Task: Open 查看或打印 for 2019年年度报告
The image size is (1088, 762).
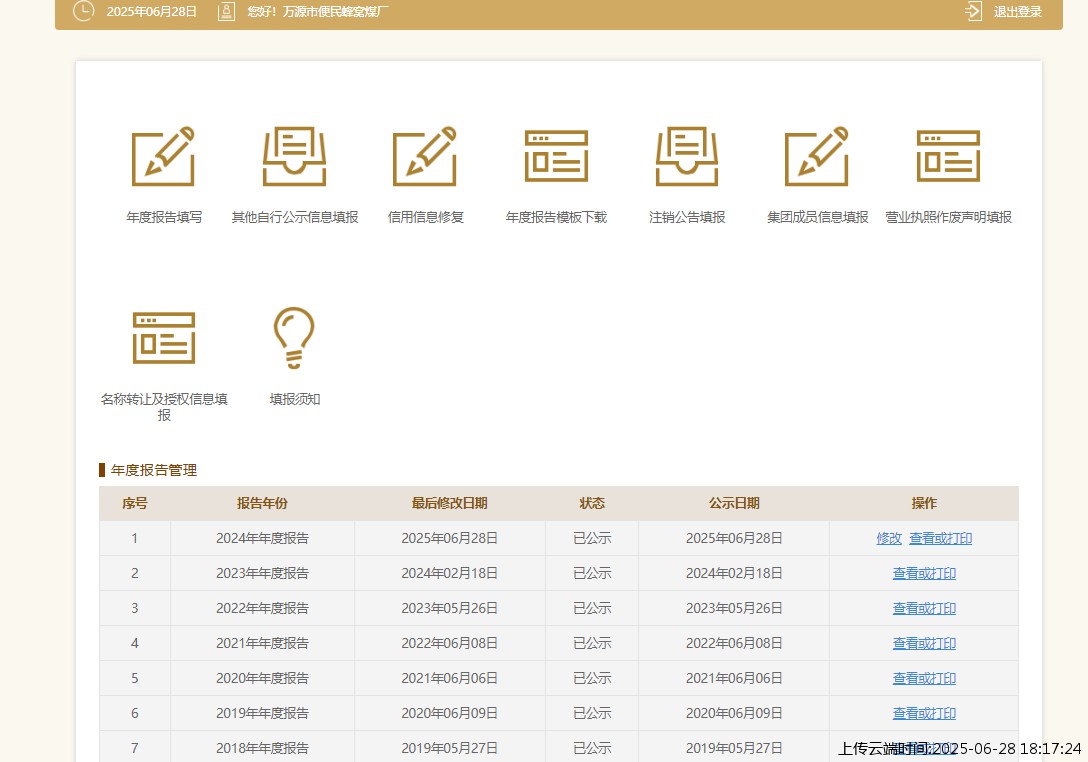Action: [x=924, y=713]
